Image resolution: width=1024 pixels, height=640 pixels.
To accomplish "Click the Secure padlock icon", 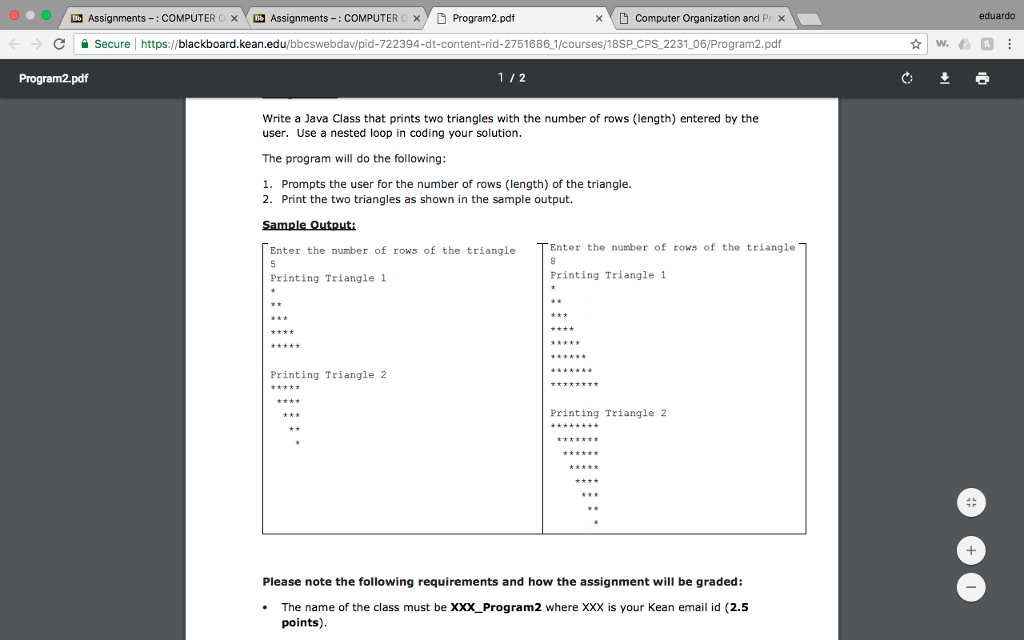I will 86,44.
